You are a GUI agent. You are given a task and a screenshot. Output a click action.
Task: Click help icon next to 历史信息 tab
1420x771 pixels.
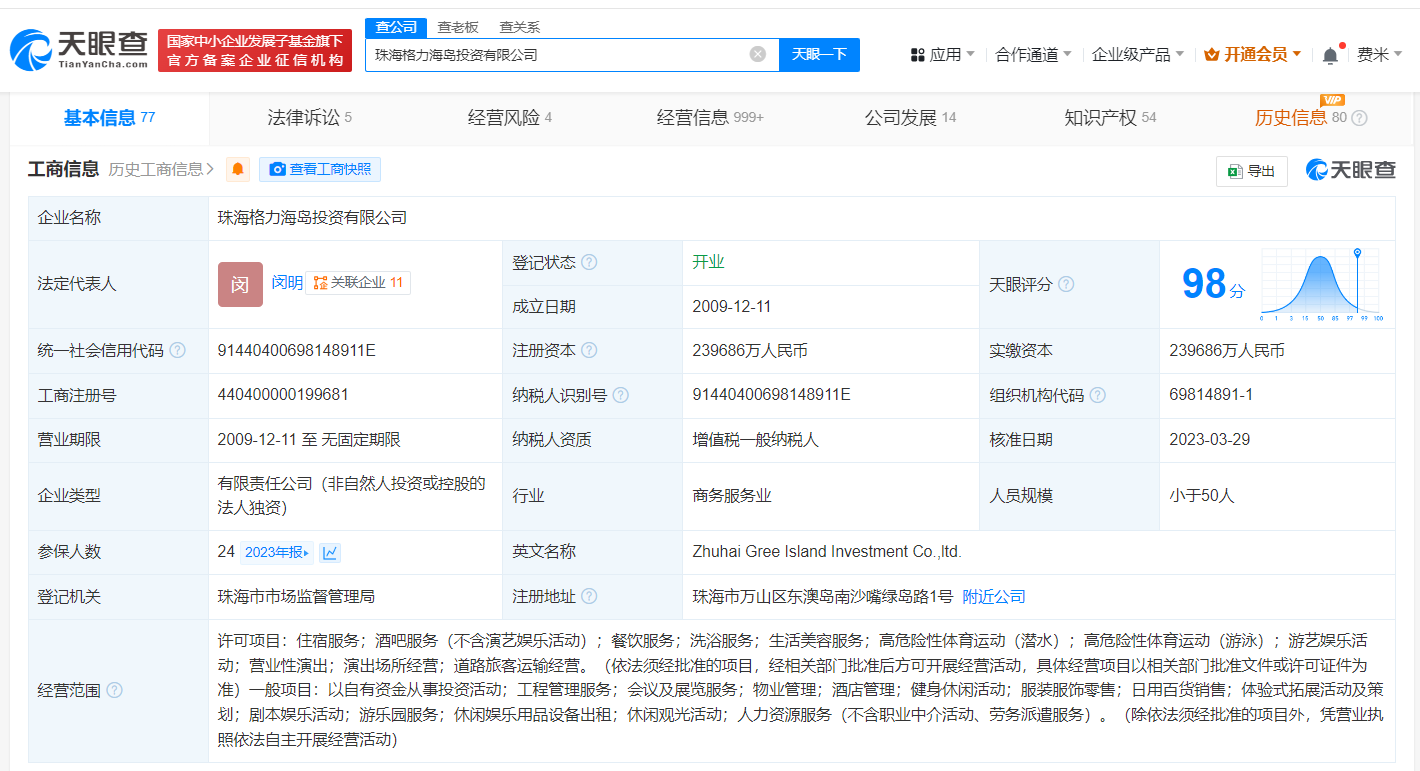pos(1359,118)
